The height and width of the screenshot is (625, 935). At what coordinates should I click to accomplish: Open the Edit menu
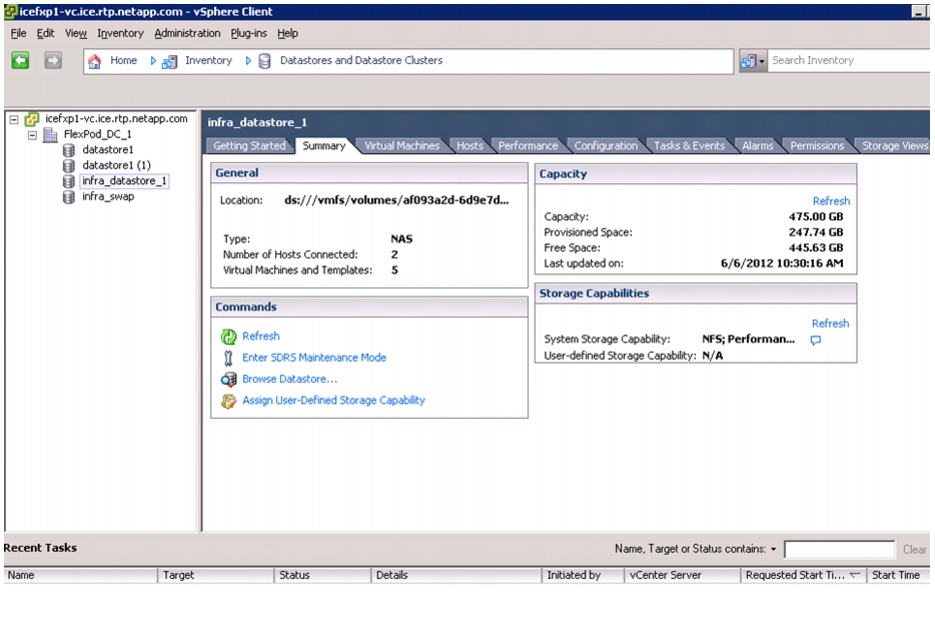[45, 33]
